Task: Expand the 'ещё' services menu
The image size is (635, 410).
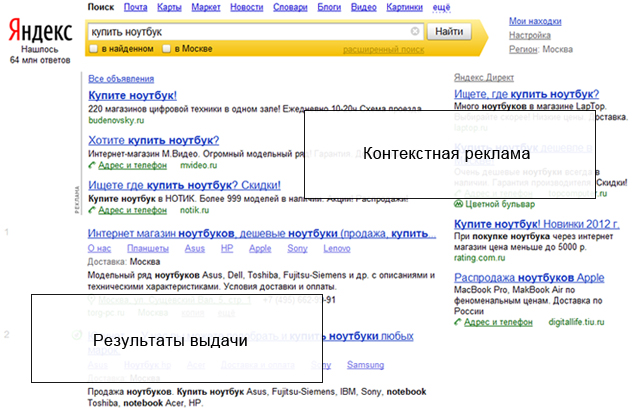Action: click(x=441, y=7)
